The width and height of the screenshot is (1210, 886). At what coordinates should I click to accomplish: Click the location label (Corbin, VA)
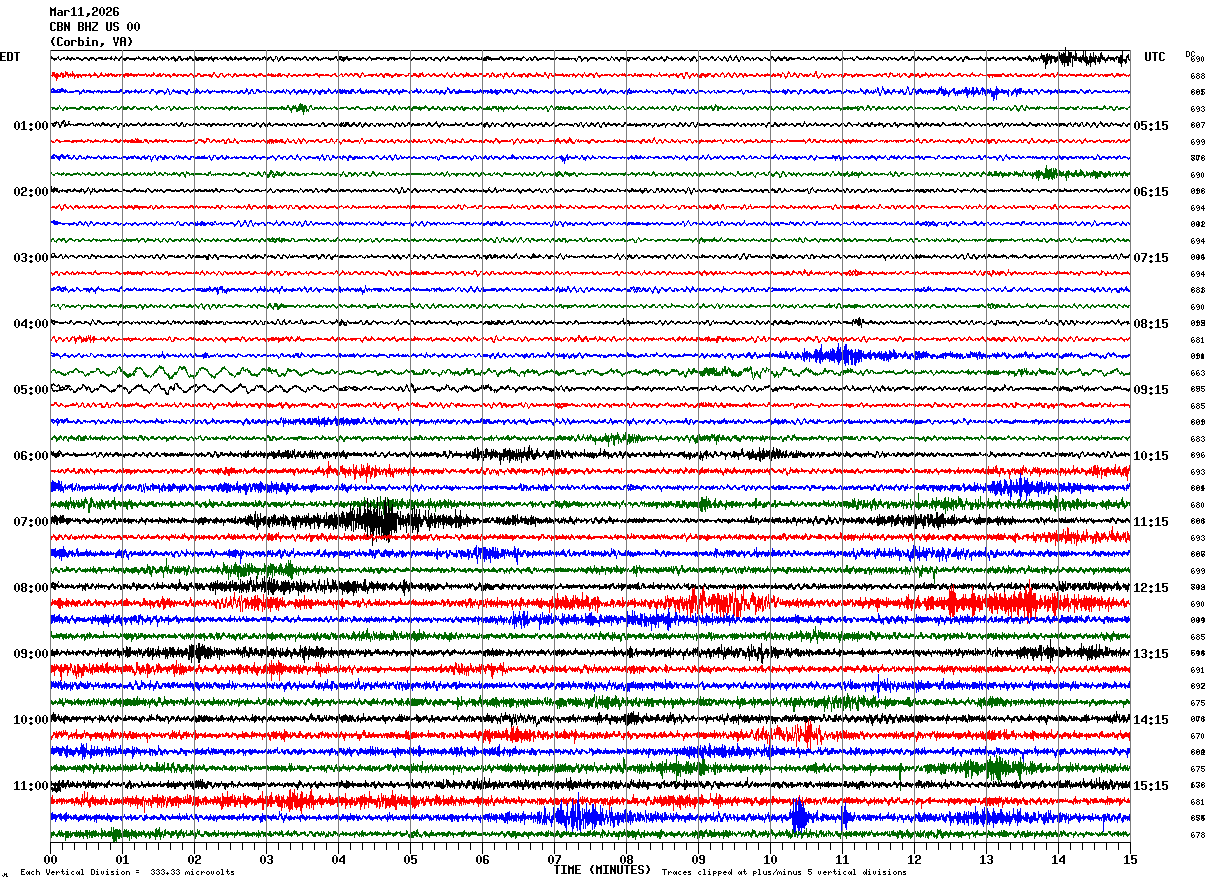tap(91, 42)
